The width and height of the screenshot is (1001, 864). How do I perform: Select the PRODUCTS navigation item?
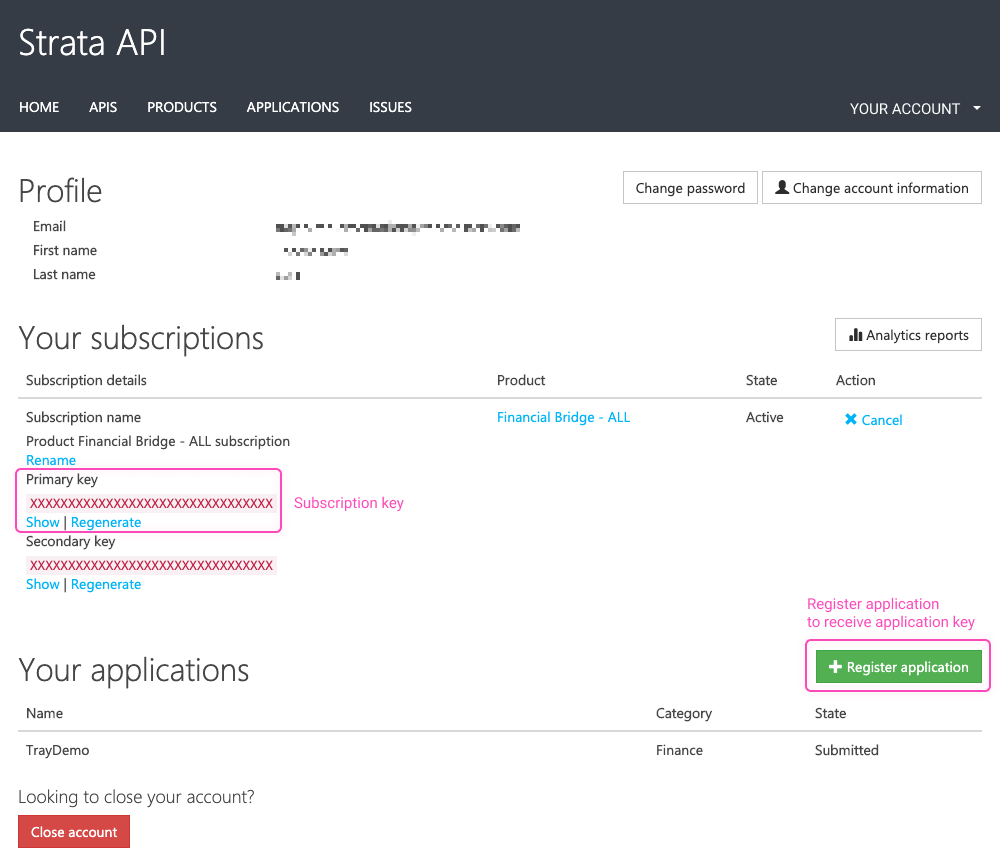click(x=181, y=107)
